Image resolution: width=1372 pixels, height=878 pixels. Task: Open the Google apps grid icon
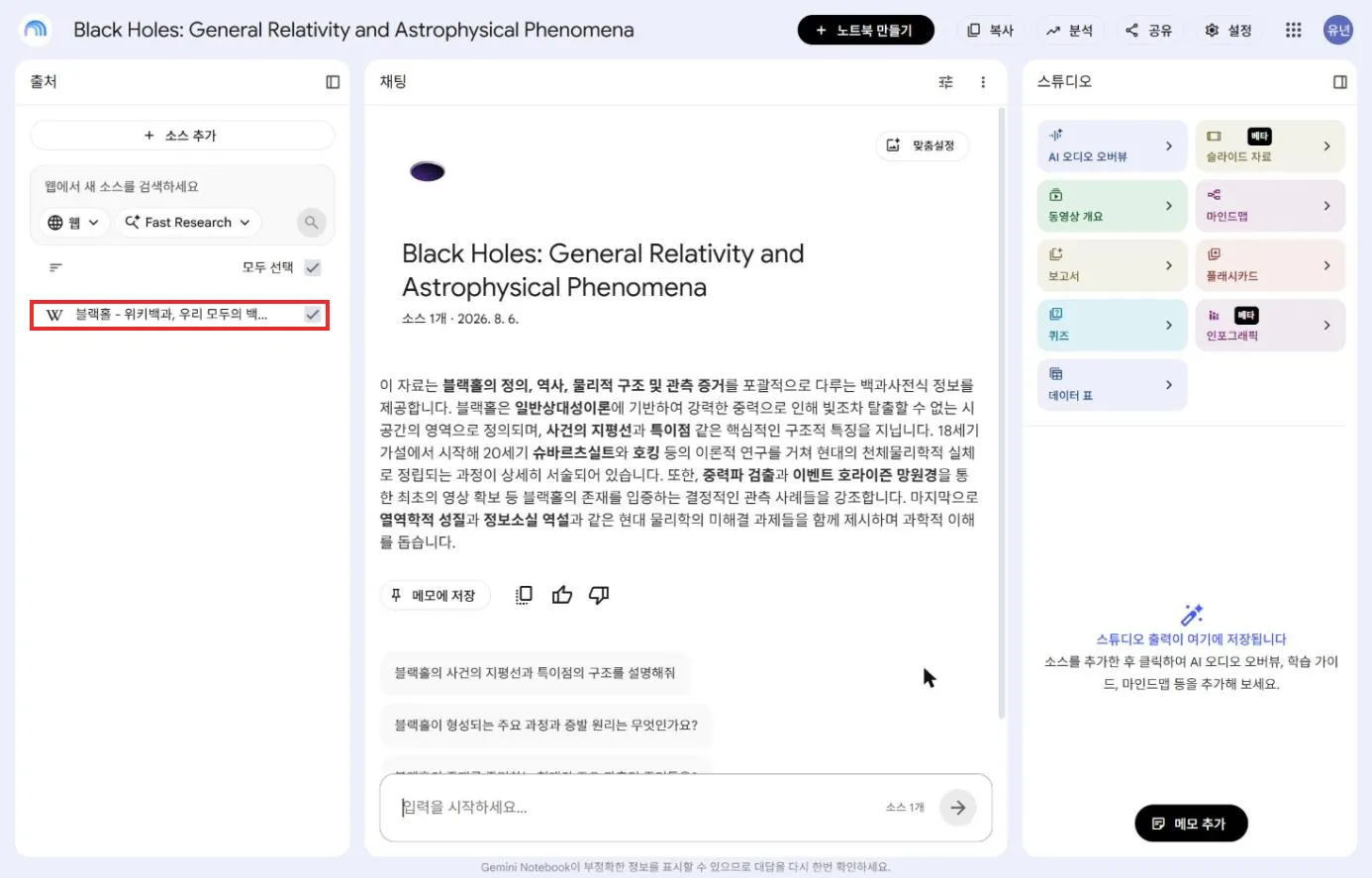(1293, 30)
